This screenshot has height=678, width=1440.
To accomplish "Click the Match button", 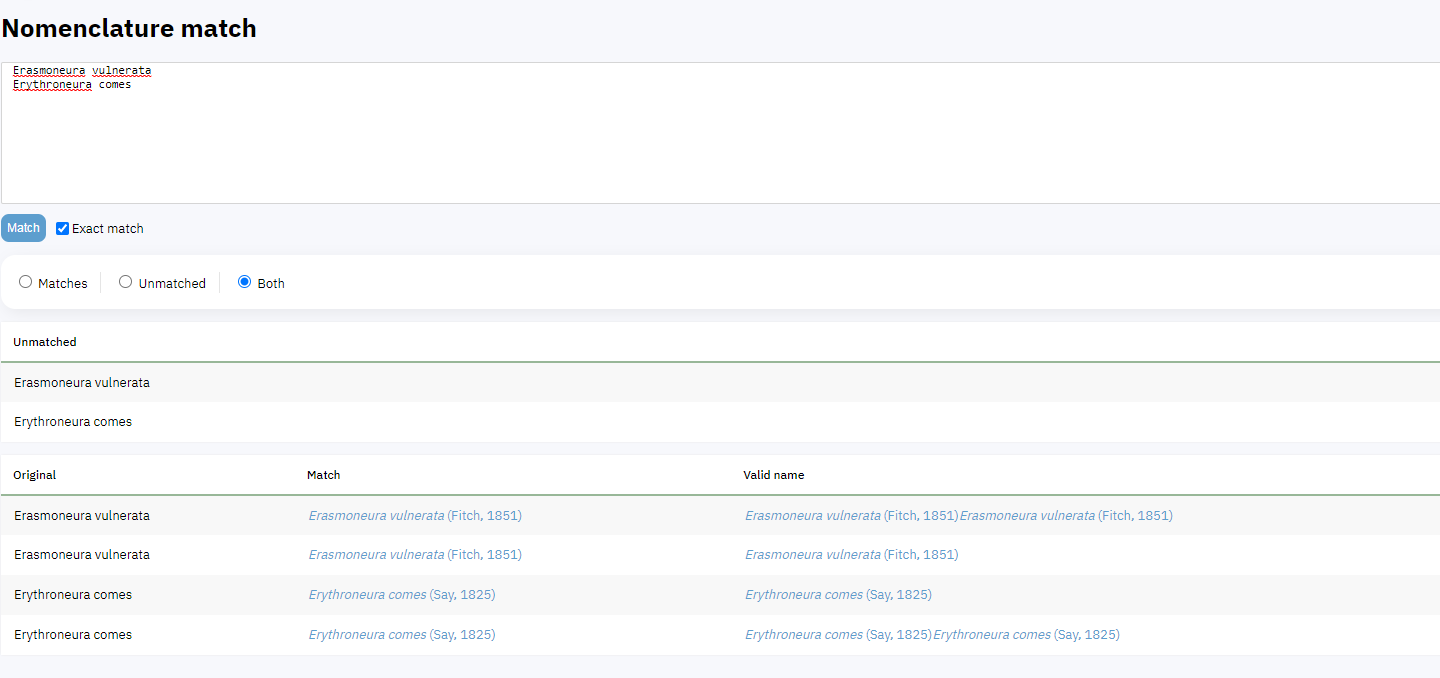I will pos(23,228).
